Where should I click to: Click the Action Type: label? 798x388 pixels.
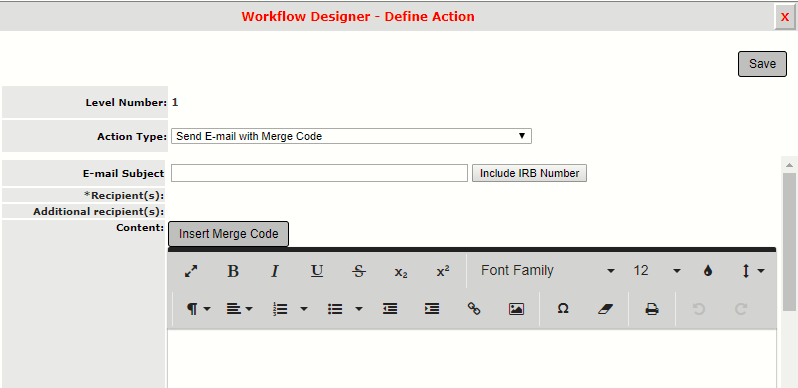pos(132,136)
